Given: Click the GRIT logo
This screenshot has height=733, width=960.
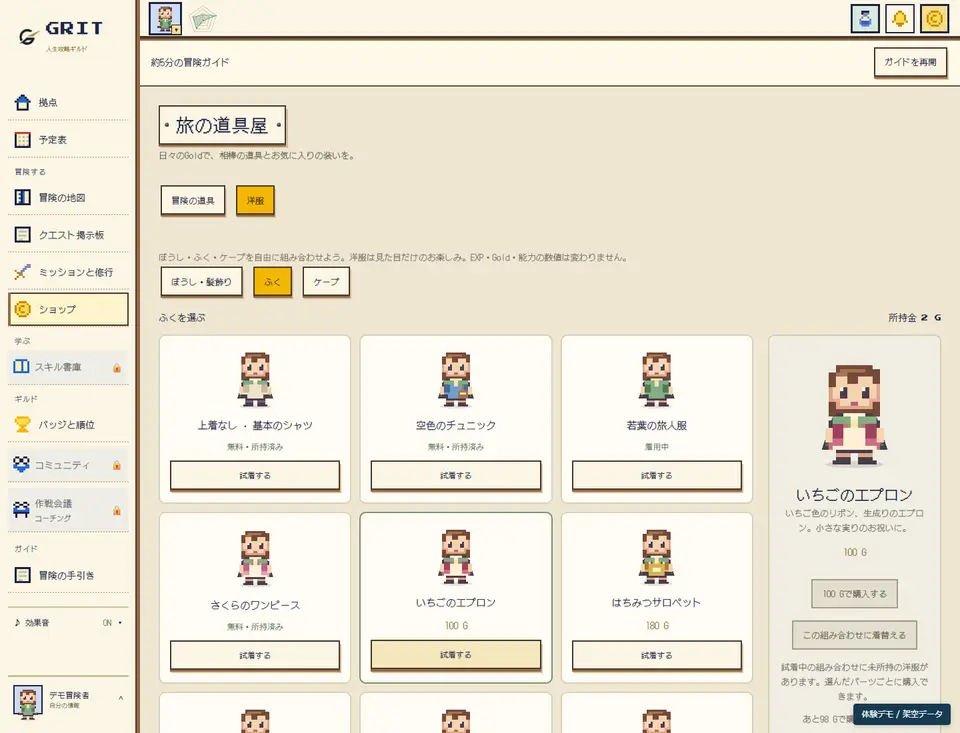Looking at the screenshot, I should [60, 34].
